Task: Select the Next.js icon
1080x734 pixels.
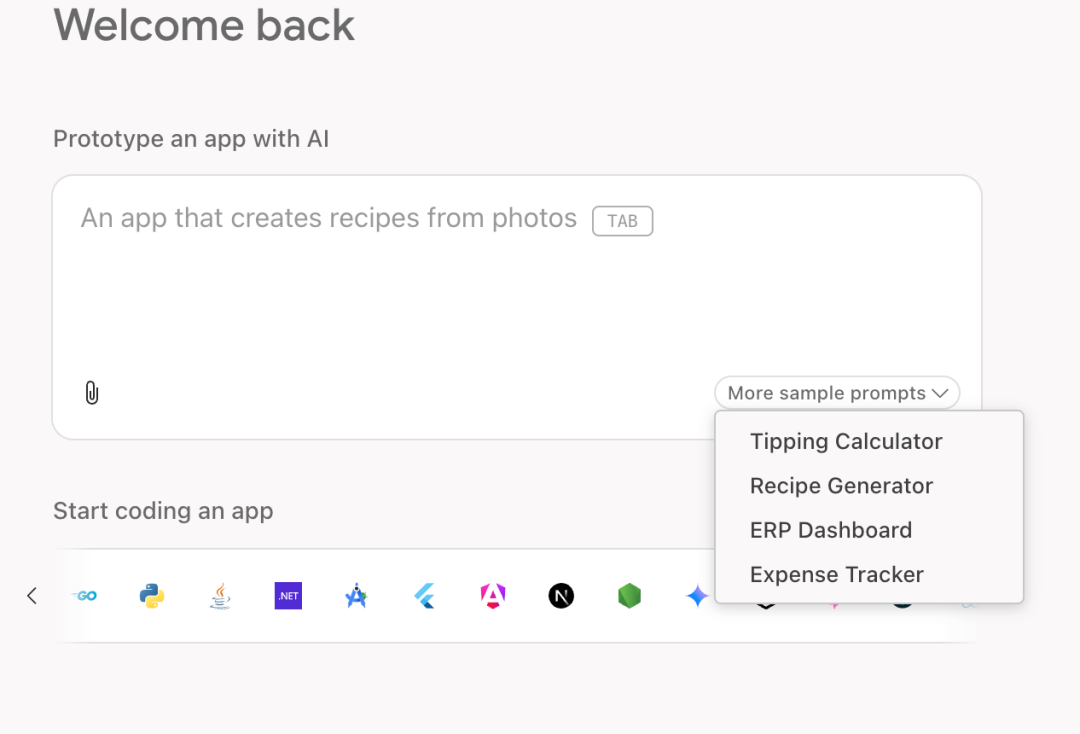Action: tap(560, 595)
